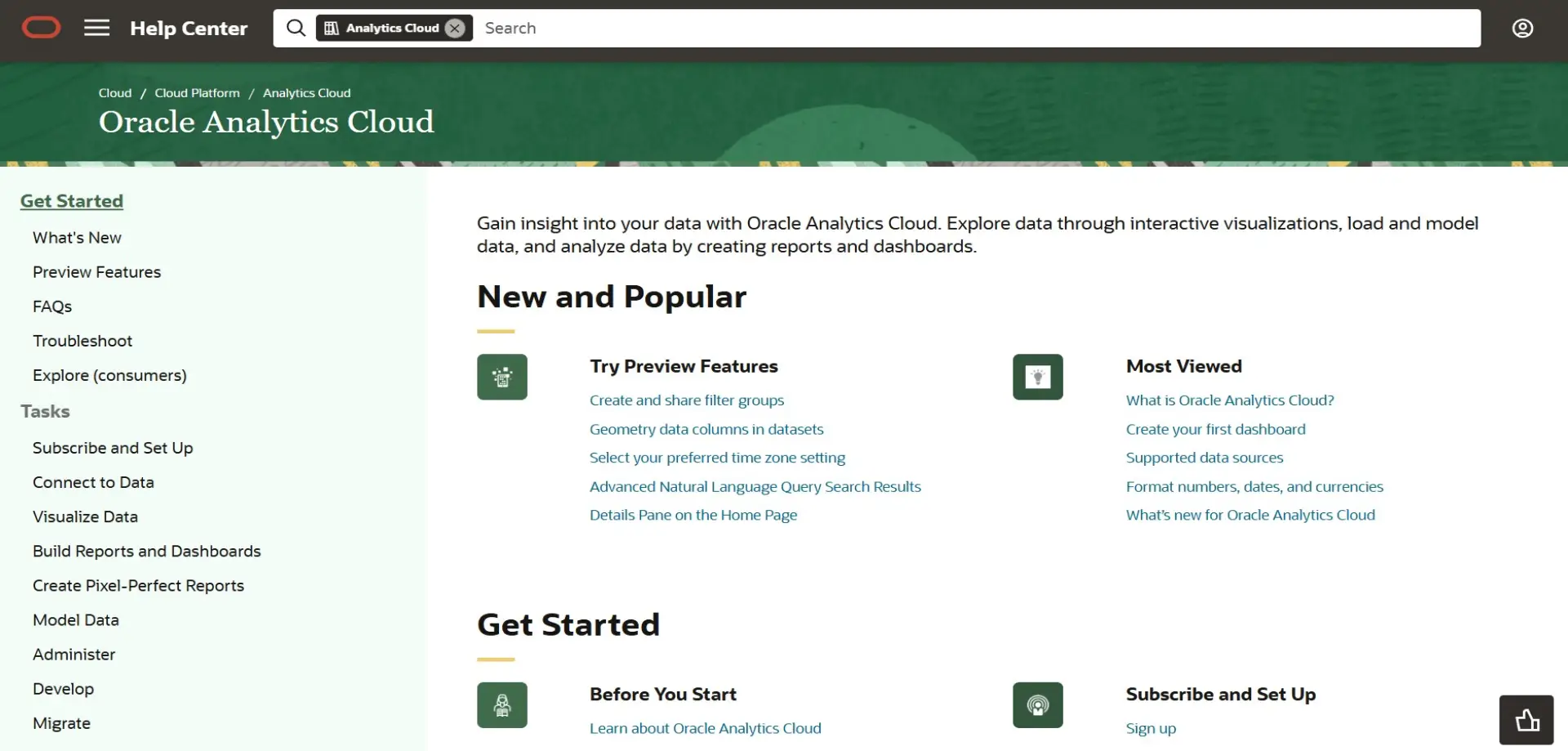Viewport: 1568px width, 751px height.
Task: Open the user profile icon
Action: coord(1522,28)
